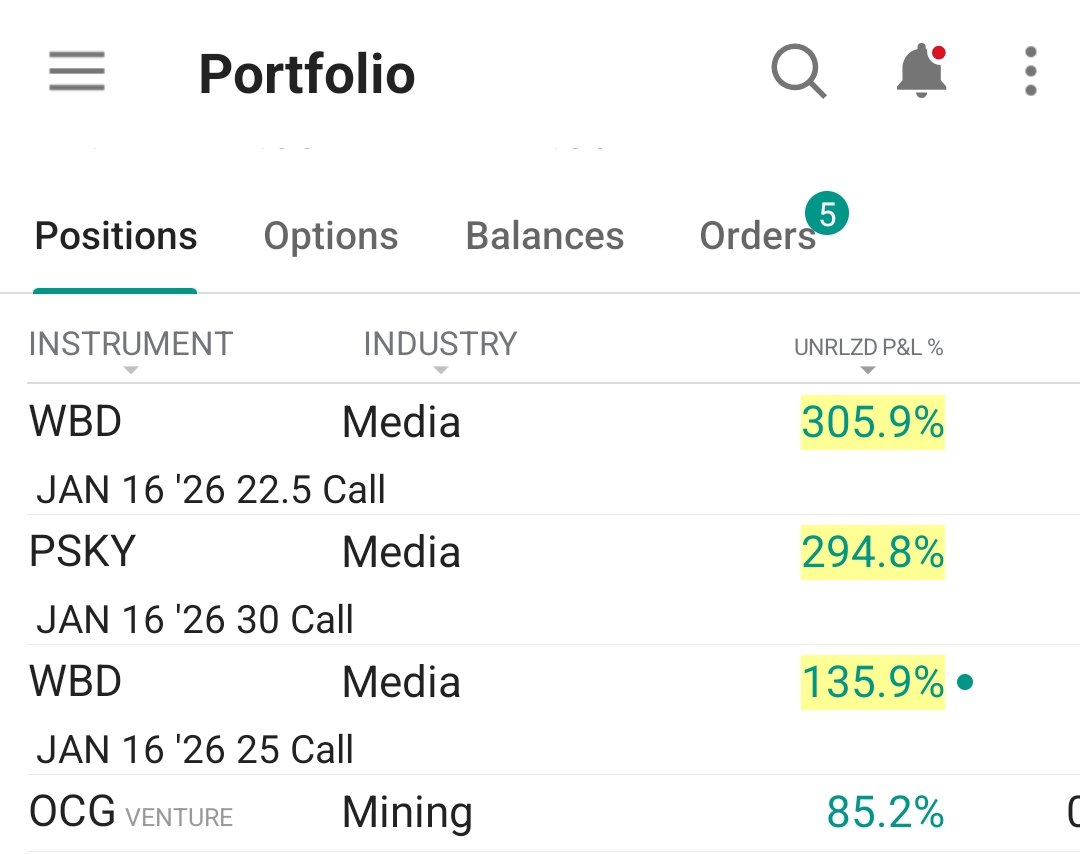Open the three-dot overflow menu

click(x=1030, y=71)
